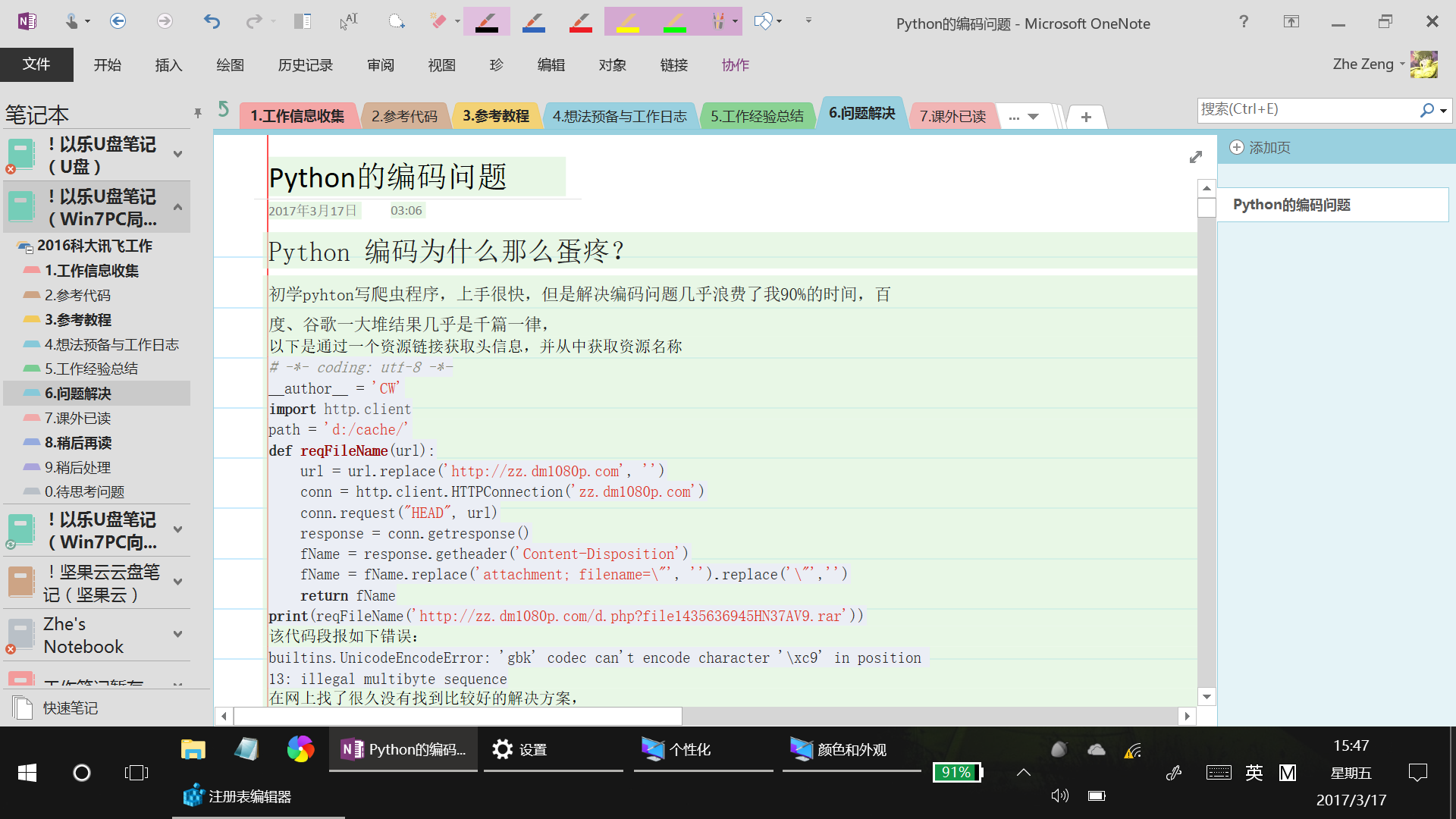The height and width of the screenshot is (819, 1456).
Task: Click the Undo arrow
Action: [x=212, y=21]
